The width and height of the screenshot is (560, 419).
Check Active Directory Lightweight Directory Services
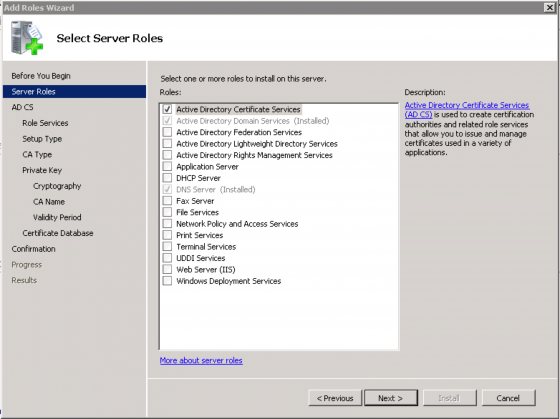pyautogui.click(x=167, y=144)
